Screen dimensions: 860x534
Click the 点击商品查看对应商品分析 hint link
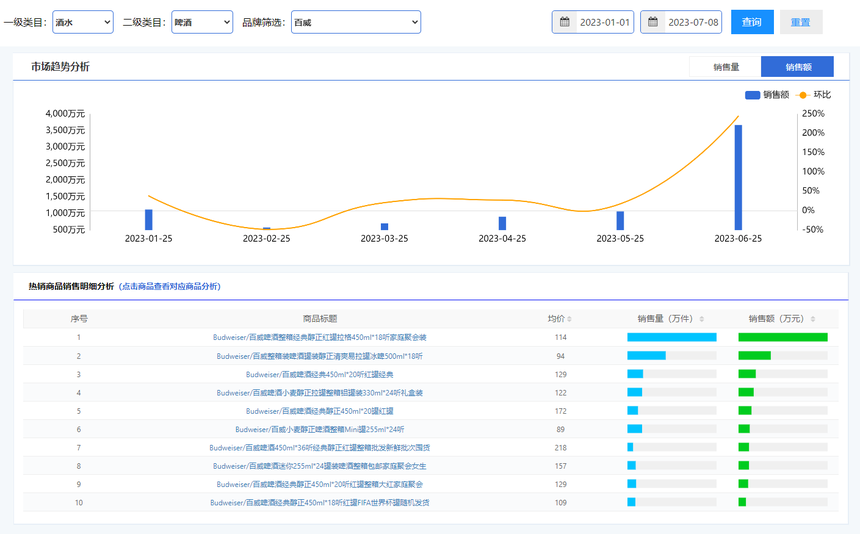169,286
